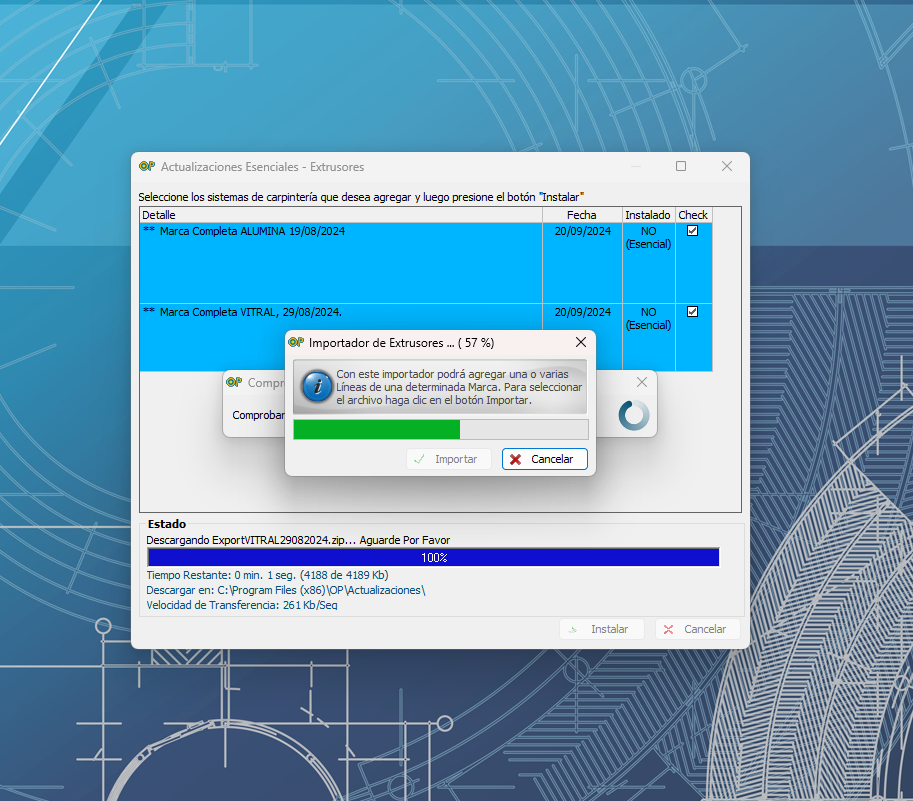The width and height of the screenshot is (913, 801).
Task: Click the Check column header
Action: 693,215
